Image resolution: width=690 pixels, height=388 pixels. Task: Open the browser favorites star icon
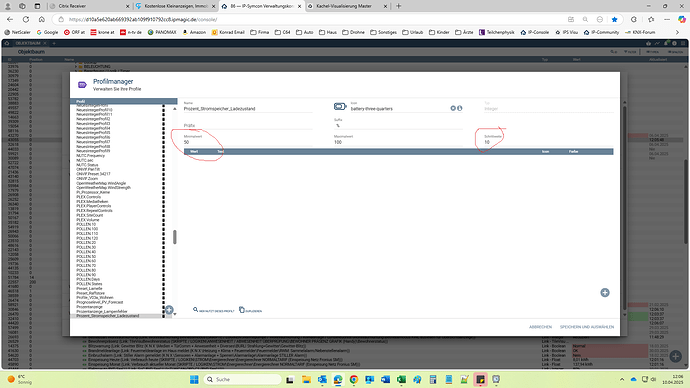point(614,19)
